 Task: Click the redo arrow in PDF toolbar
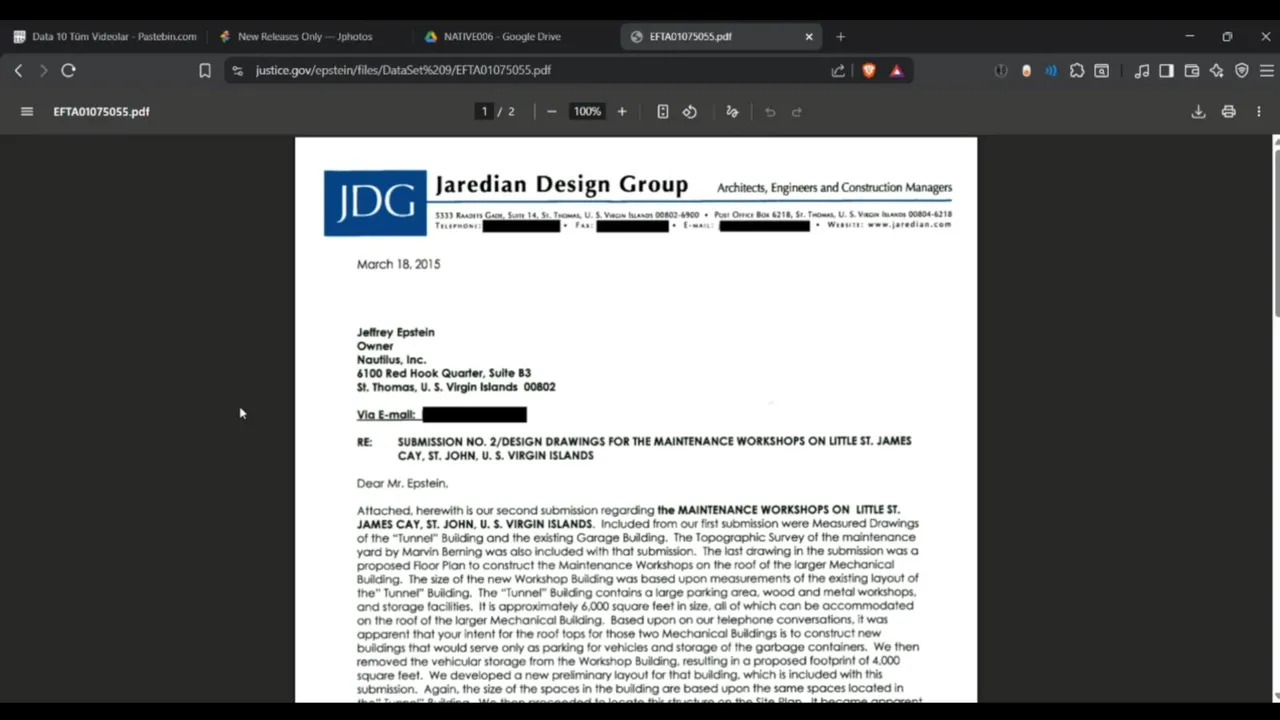[797, 111]
